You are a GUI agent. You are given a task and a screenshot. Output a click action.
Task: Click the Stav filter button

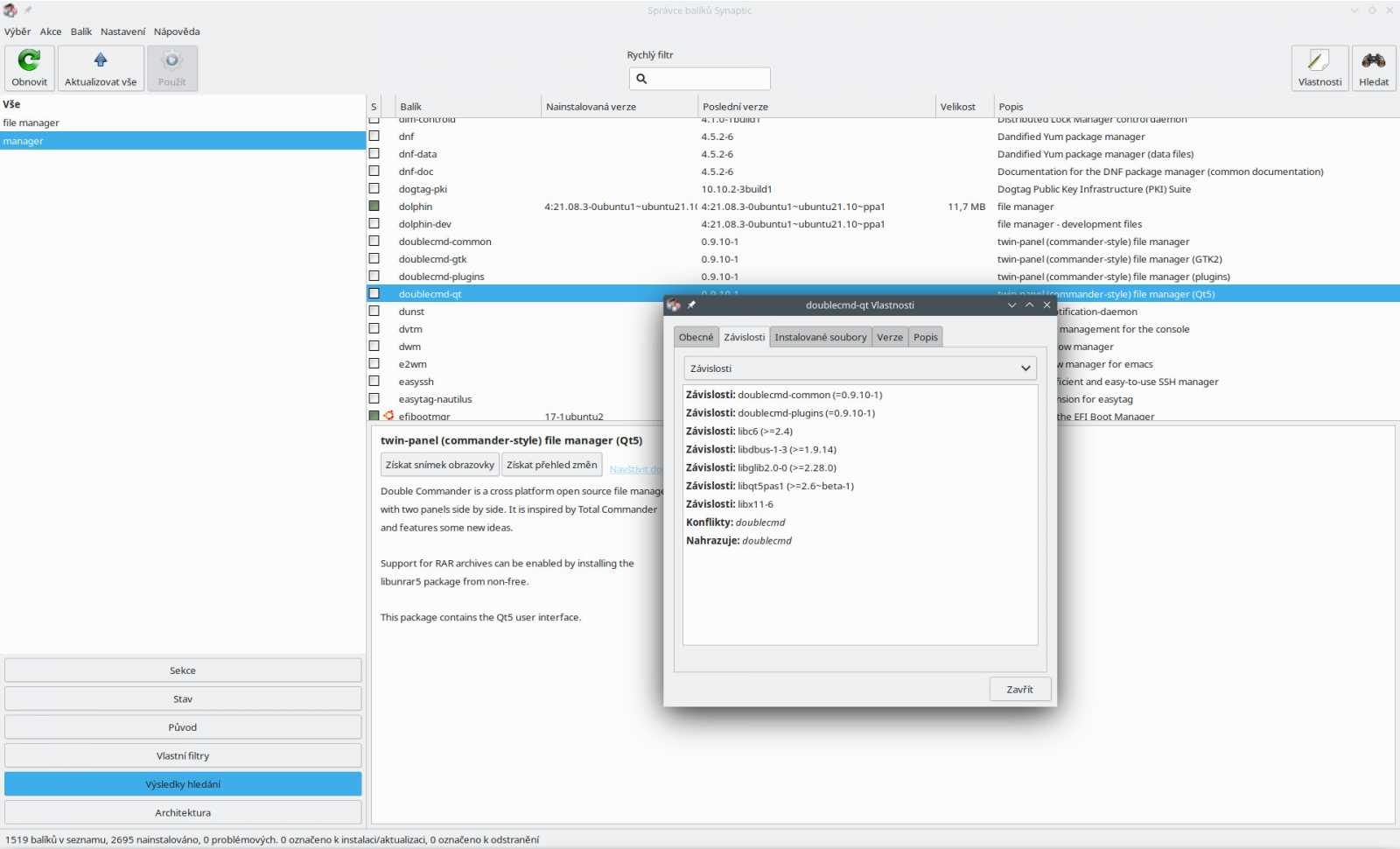click(x=183, y=699)
